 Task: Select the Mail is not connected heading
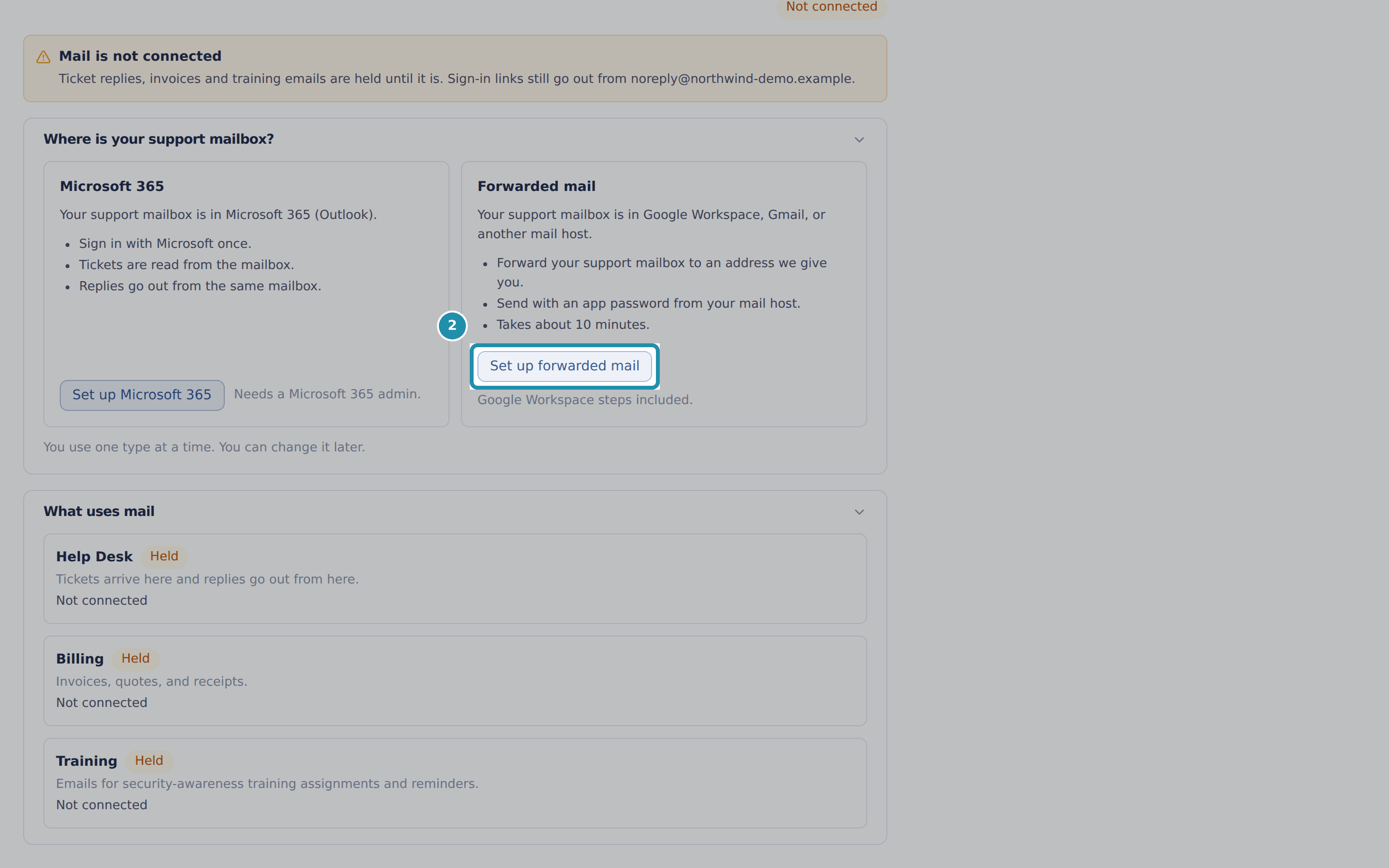[x=140, y=56]
